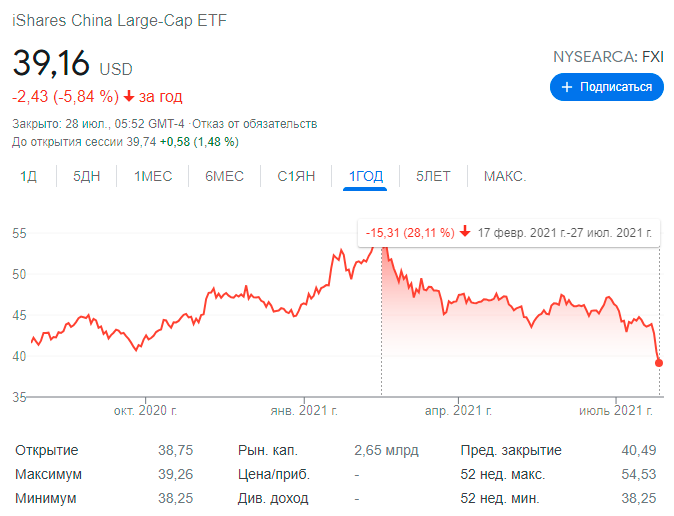Click the red down arrow beside за год
This screenshot has height=516, width=674.
click(129, 96)
